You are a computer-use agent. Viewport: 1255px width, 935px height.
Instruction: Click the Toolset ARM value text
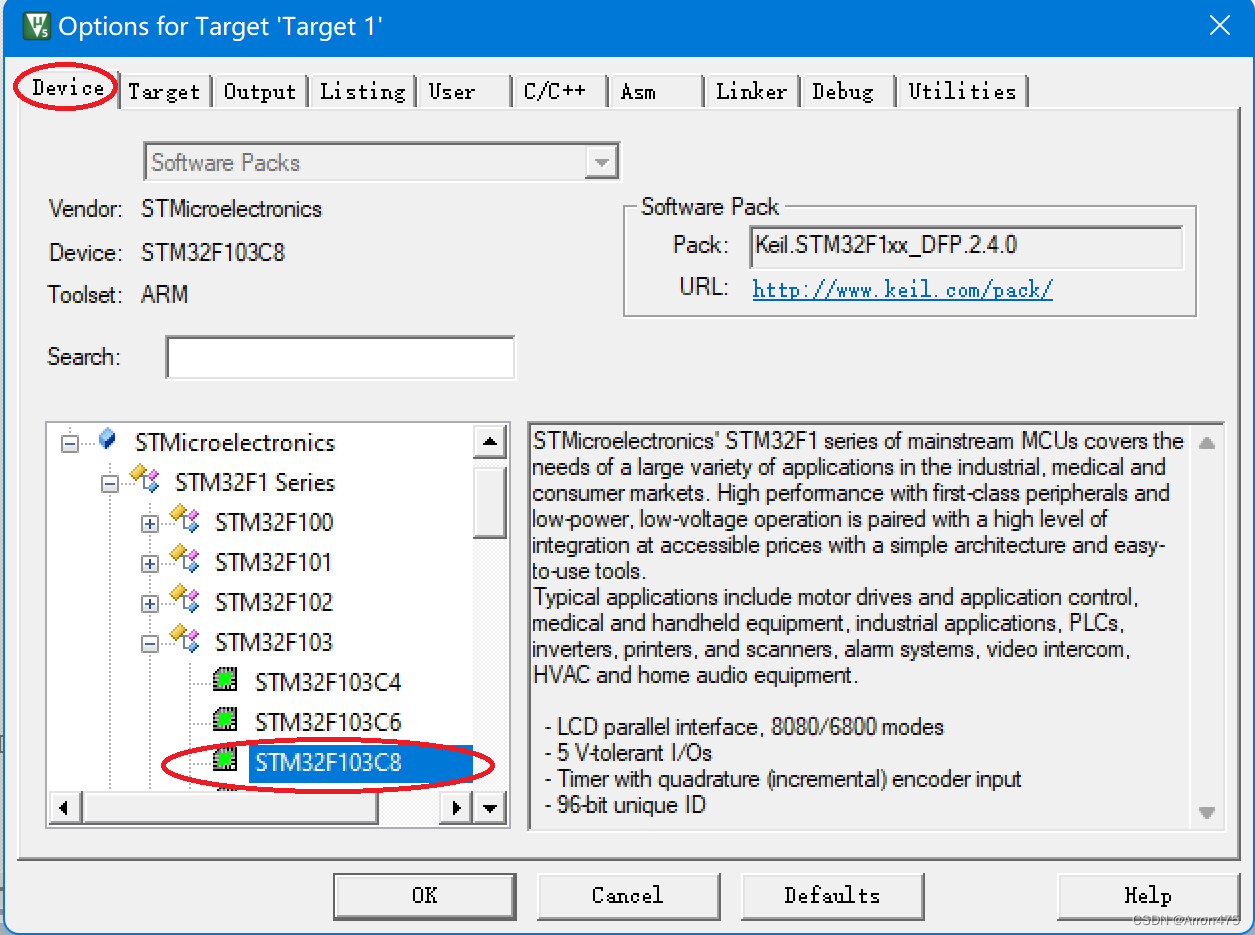click(x=164, y=295)
